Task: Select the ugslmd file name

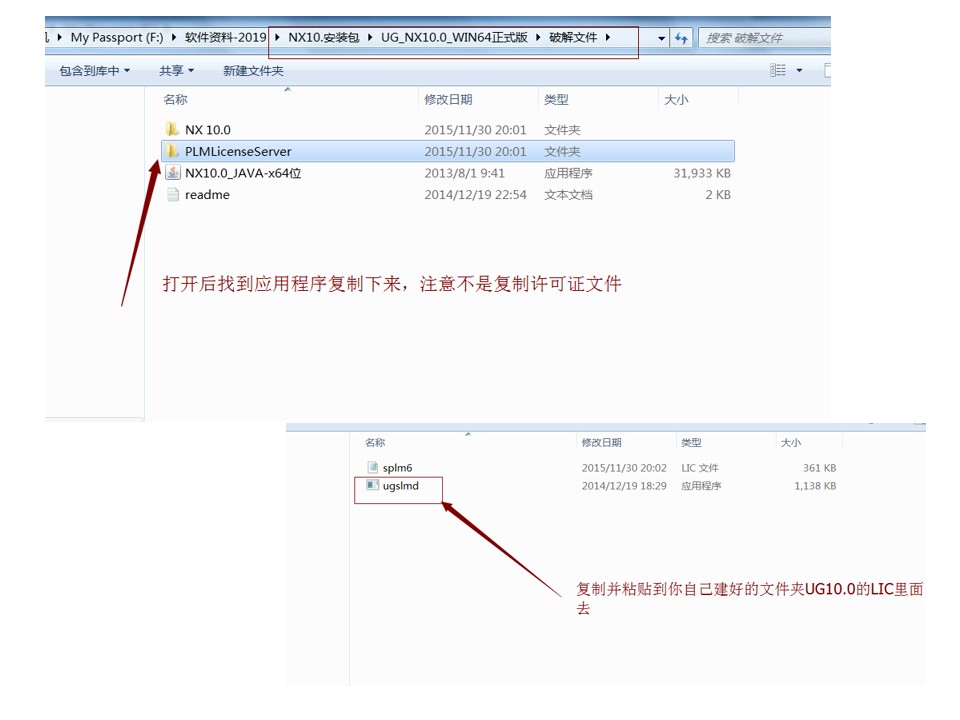Action: 400,486
